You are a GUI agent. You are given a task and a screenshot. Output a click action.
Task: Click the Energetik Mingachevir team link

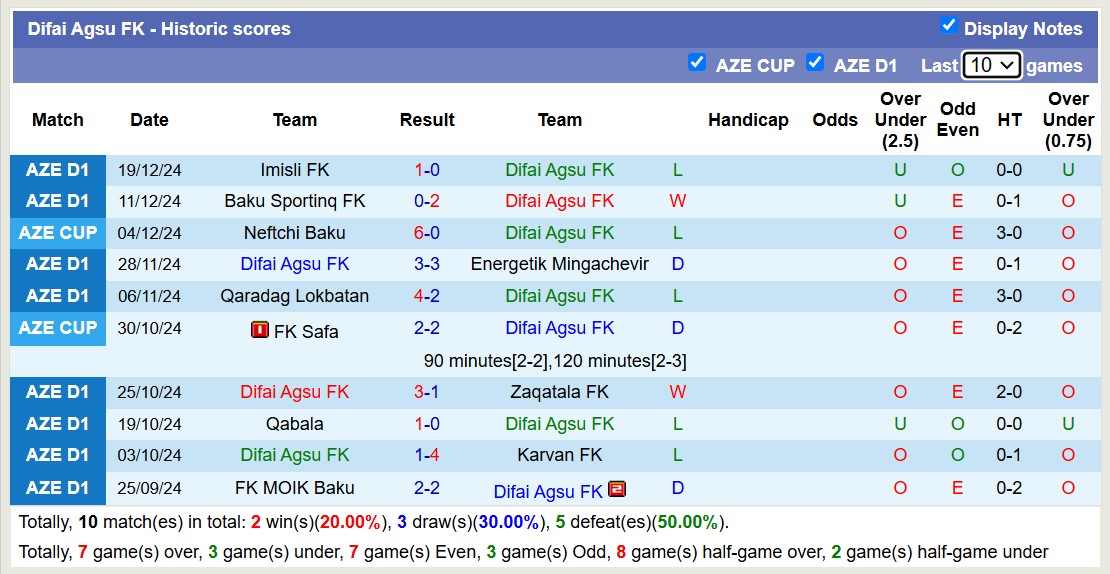pos(560,264)
